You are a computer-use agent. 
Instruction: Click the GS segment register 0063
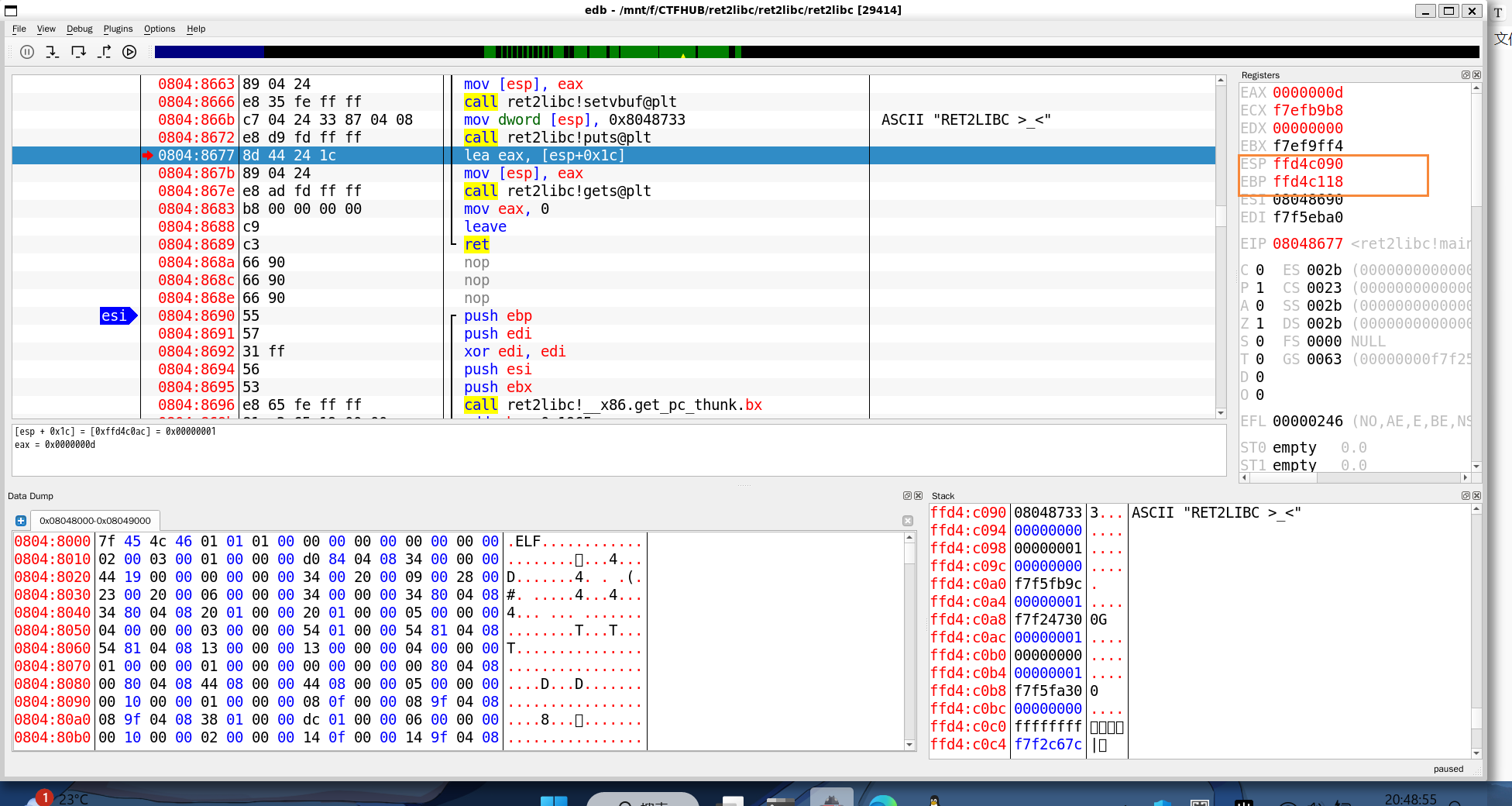(1324, 359)
